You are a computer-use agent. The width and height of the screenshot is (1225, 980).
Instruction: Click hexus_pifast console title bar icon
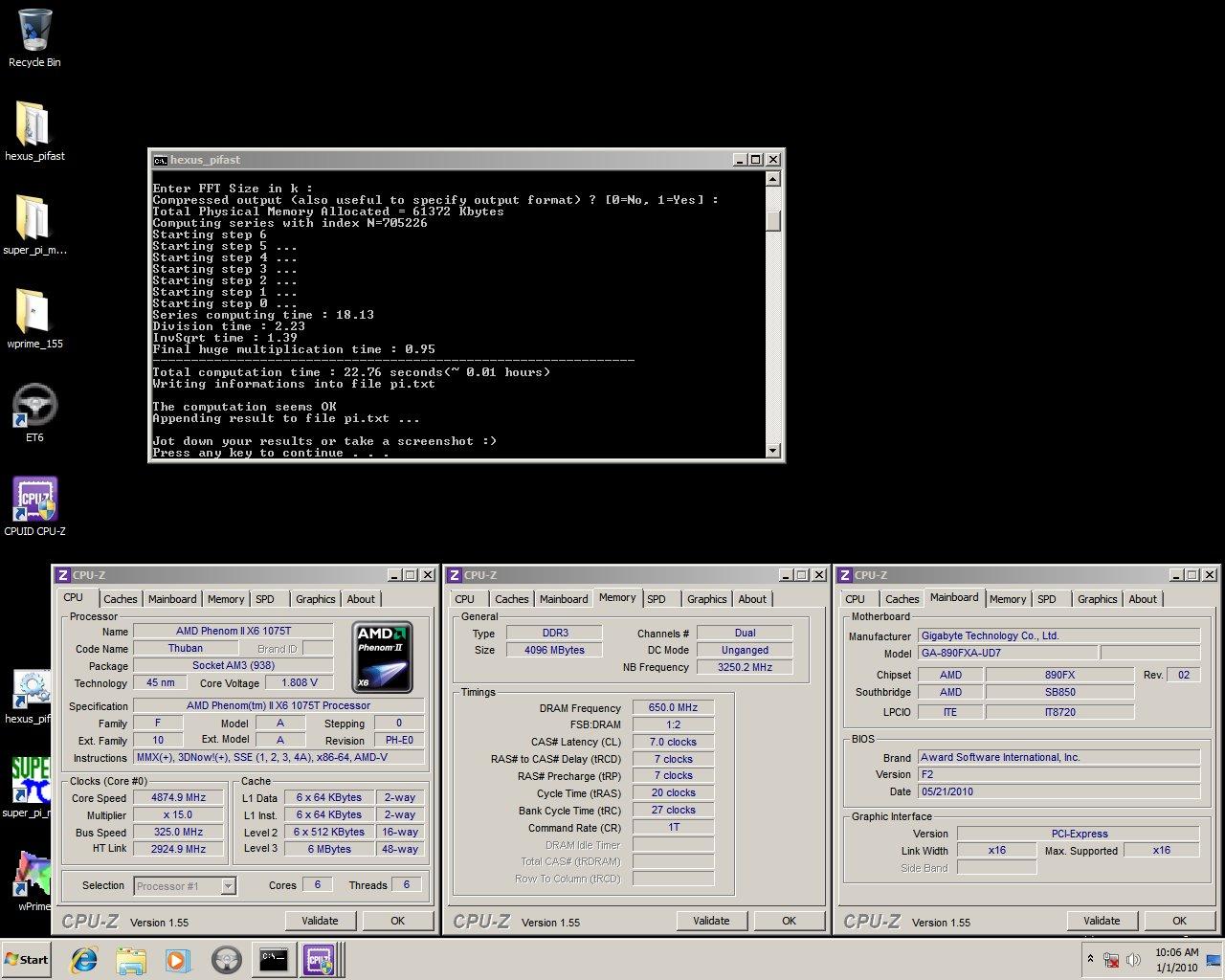[x=160, y=160]
